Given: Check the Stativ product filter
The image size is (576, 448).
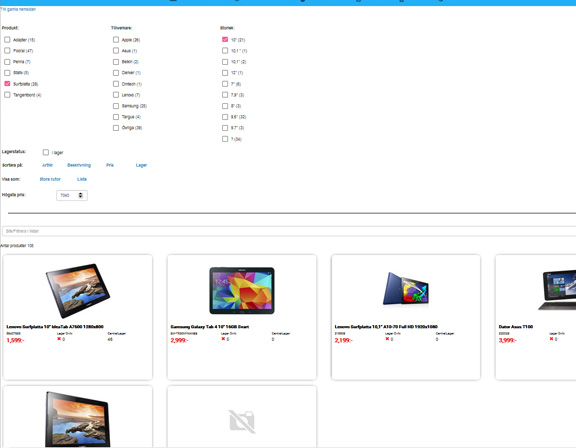Looking at the screenshot, I should point(7,73).
